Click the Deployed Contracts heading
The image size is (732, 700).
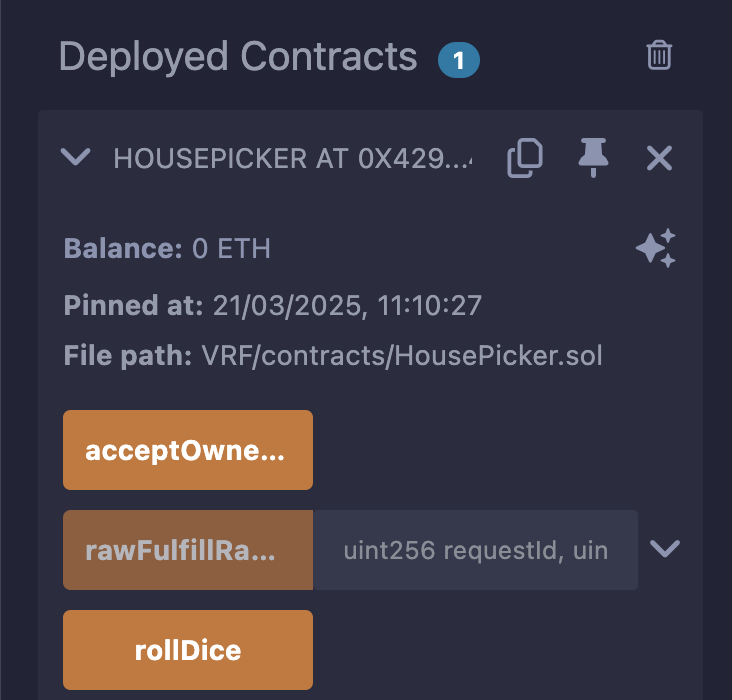pos(238,57)
